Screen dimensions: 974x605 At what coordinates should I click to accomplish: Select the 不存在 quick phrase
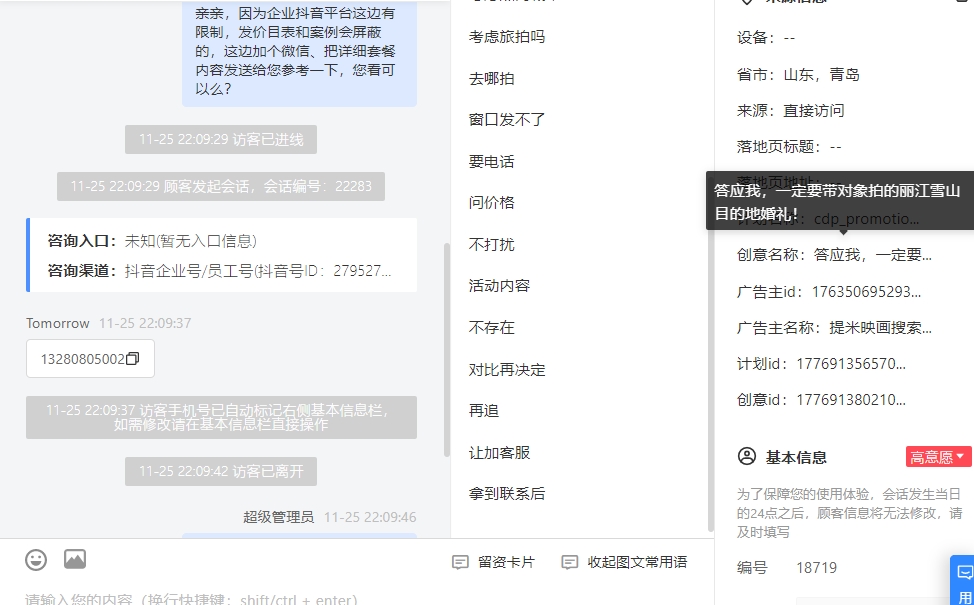(491, 327)
